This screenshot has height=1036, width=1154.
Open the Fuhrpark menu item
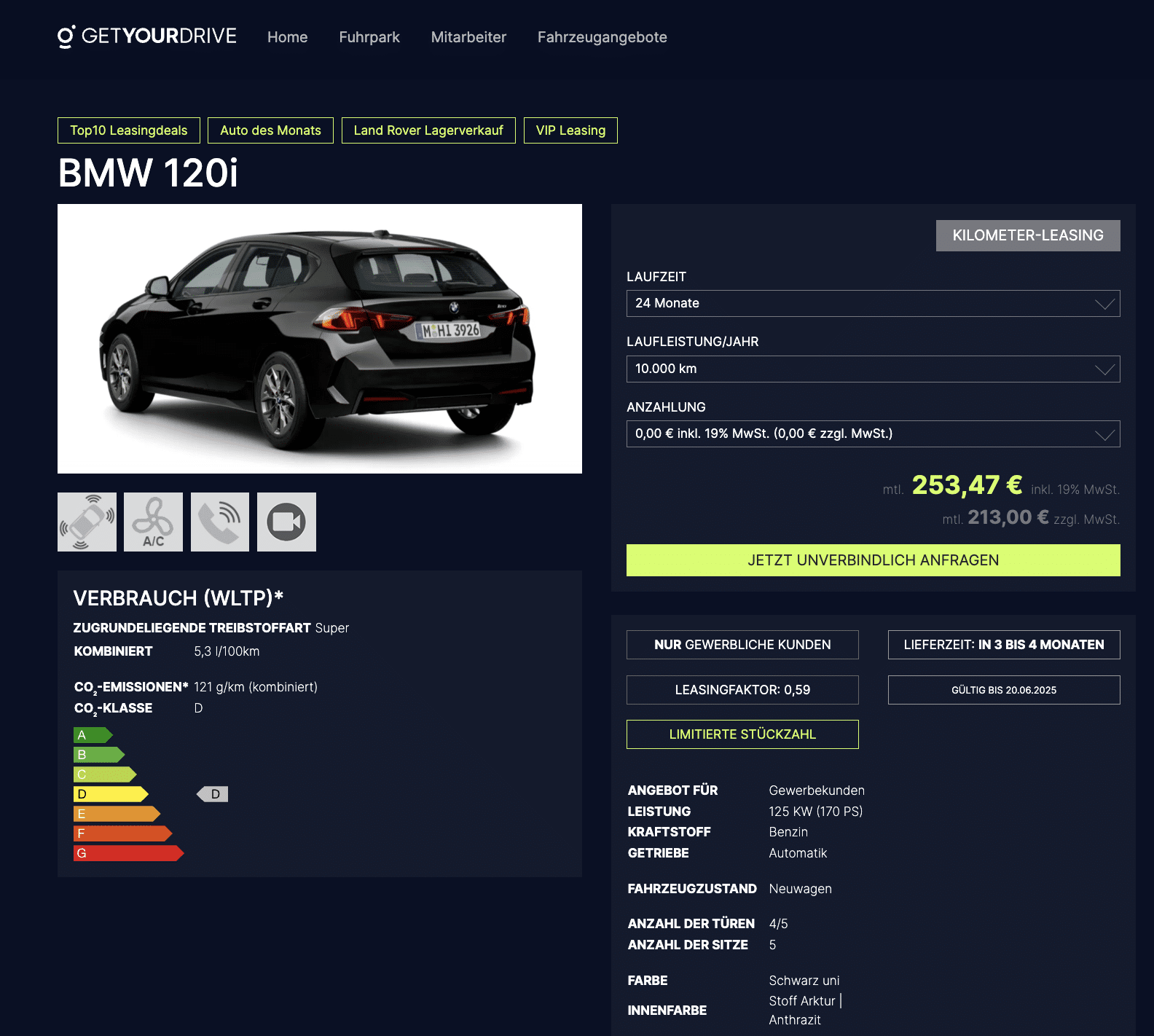tap(369, 37)
